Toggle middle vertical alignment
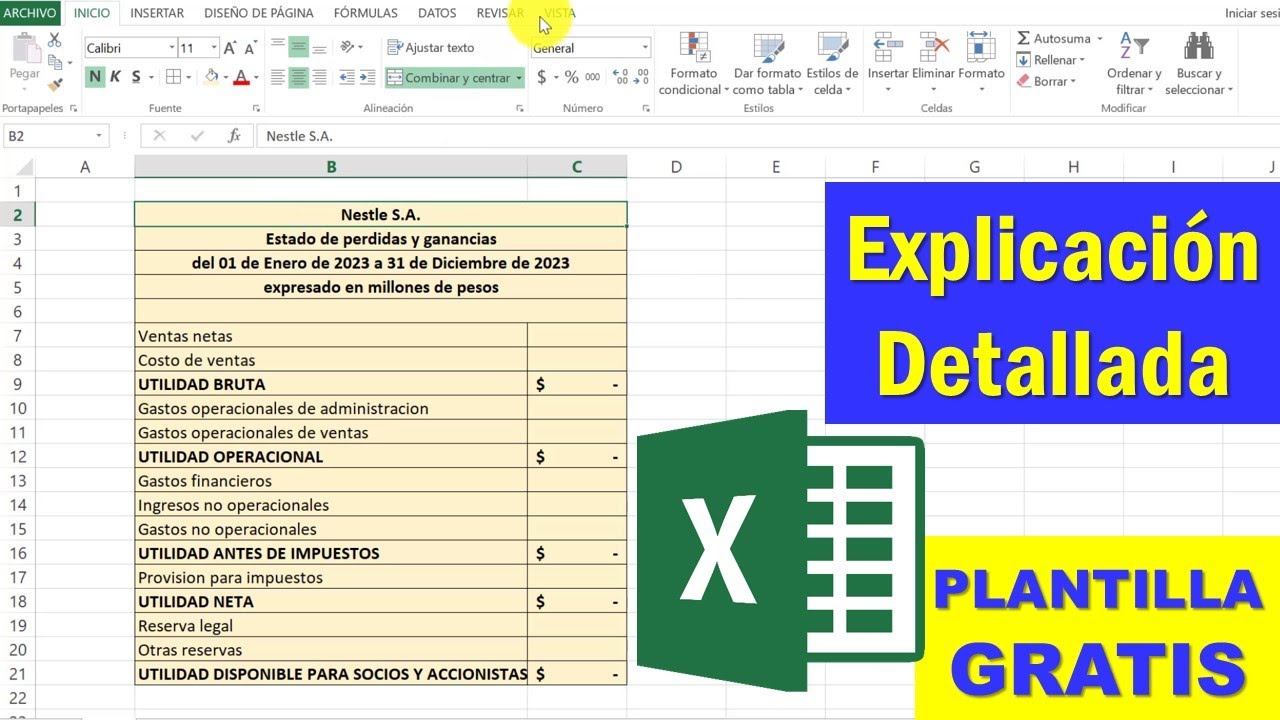 click(x=298, y=47)
